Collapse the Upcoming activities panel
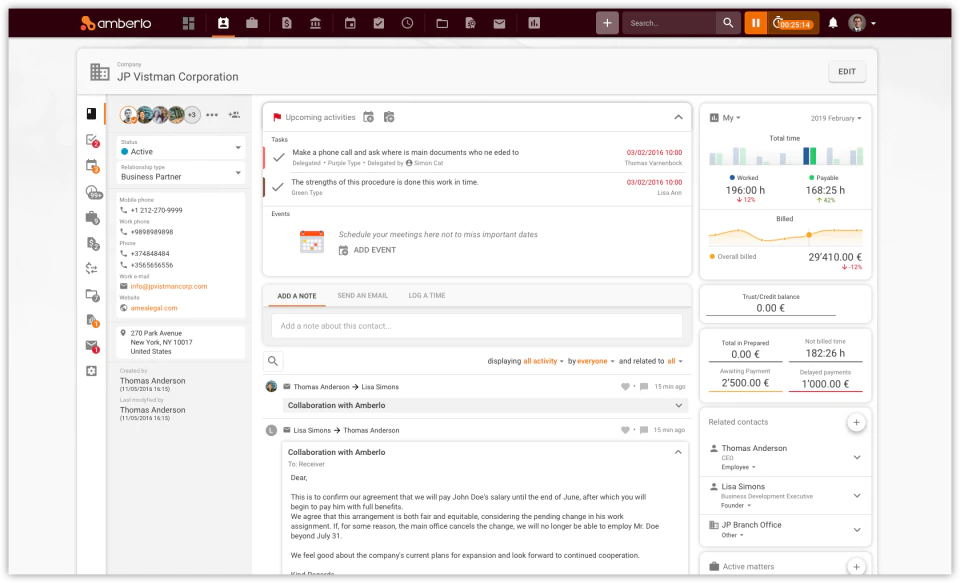960x583 pixels. tap(678, 117)
